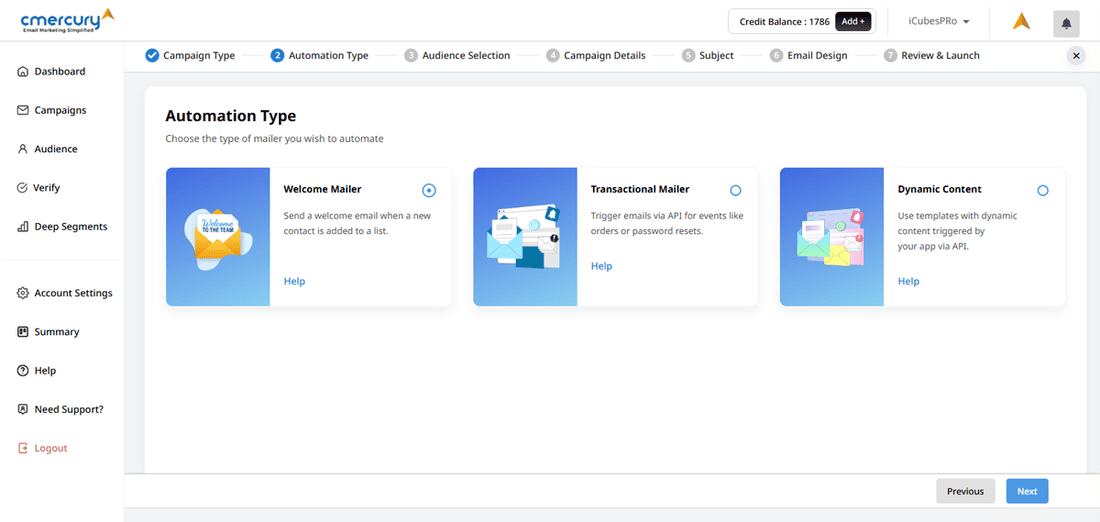Add credits with the Add + button
This screenshot has height=522, width=1100.
pos(853,22)
